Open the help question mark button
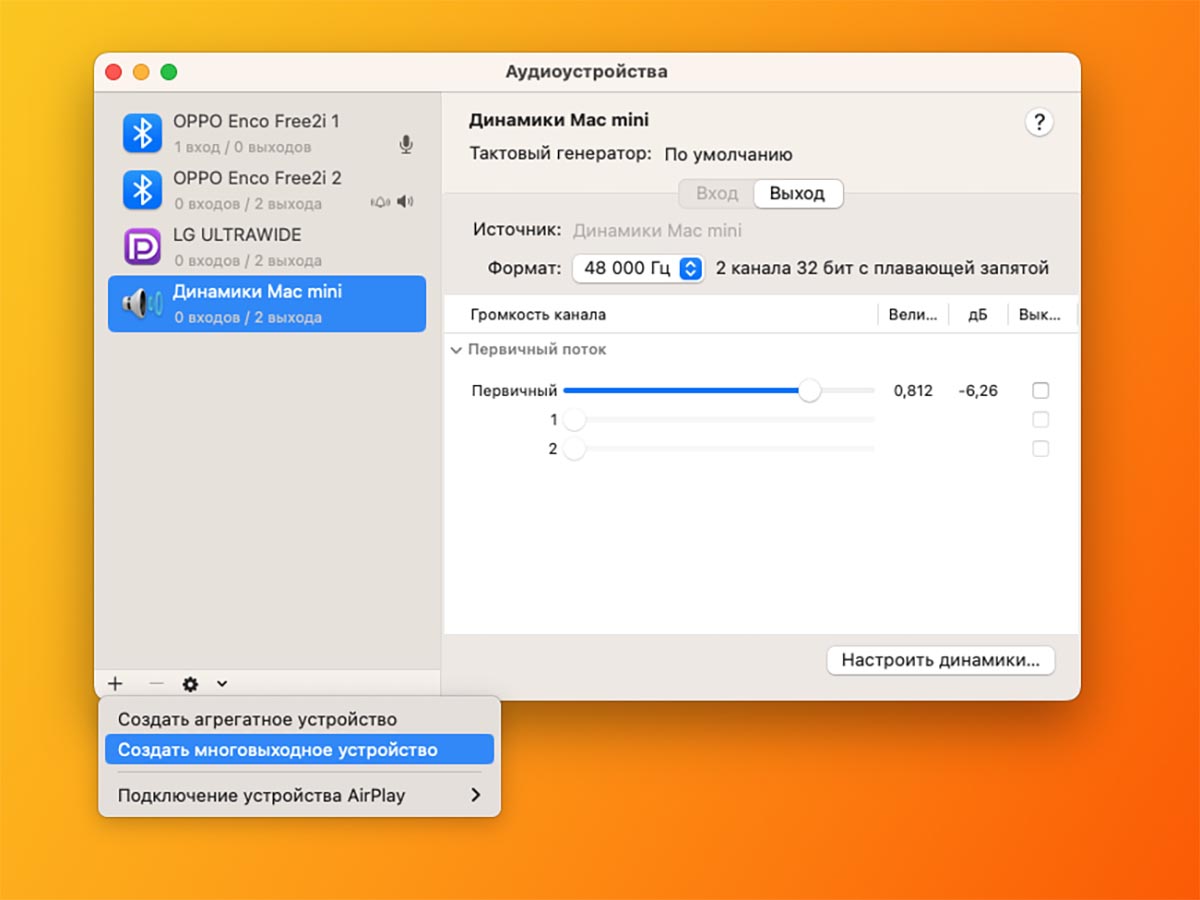The width and height of the screenshot is (1200, 900). click(1039, 123)
